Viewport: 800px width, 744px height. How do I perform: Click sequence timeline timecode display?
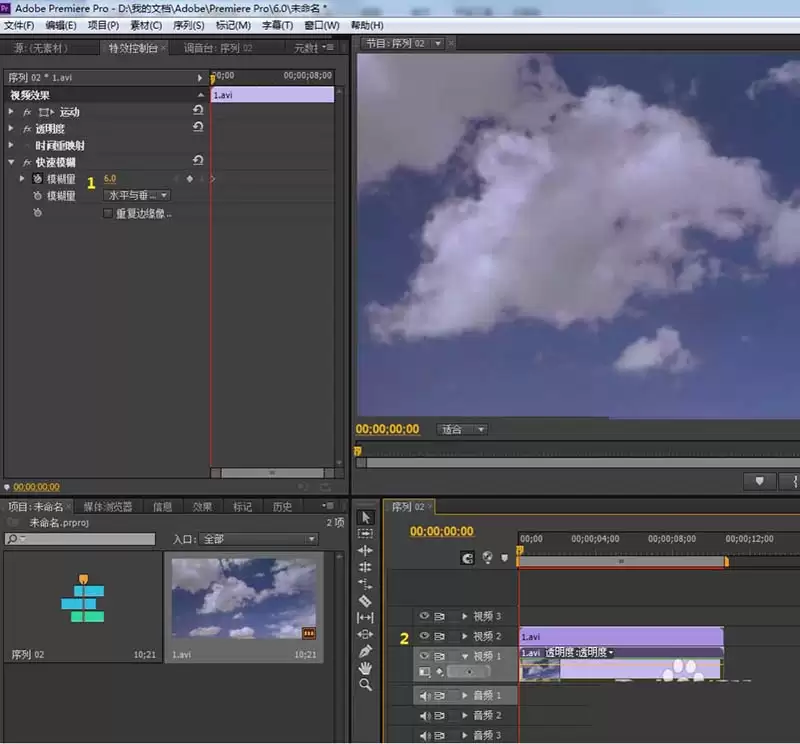click(x=442, y=531)
